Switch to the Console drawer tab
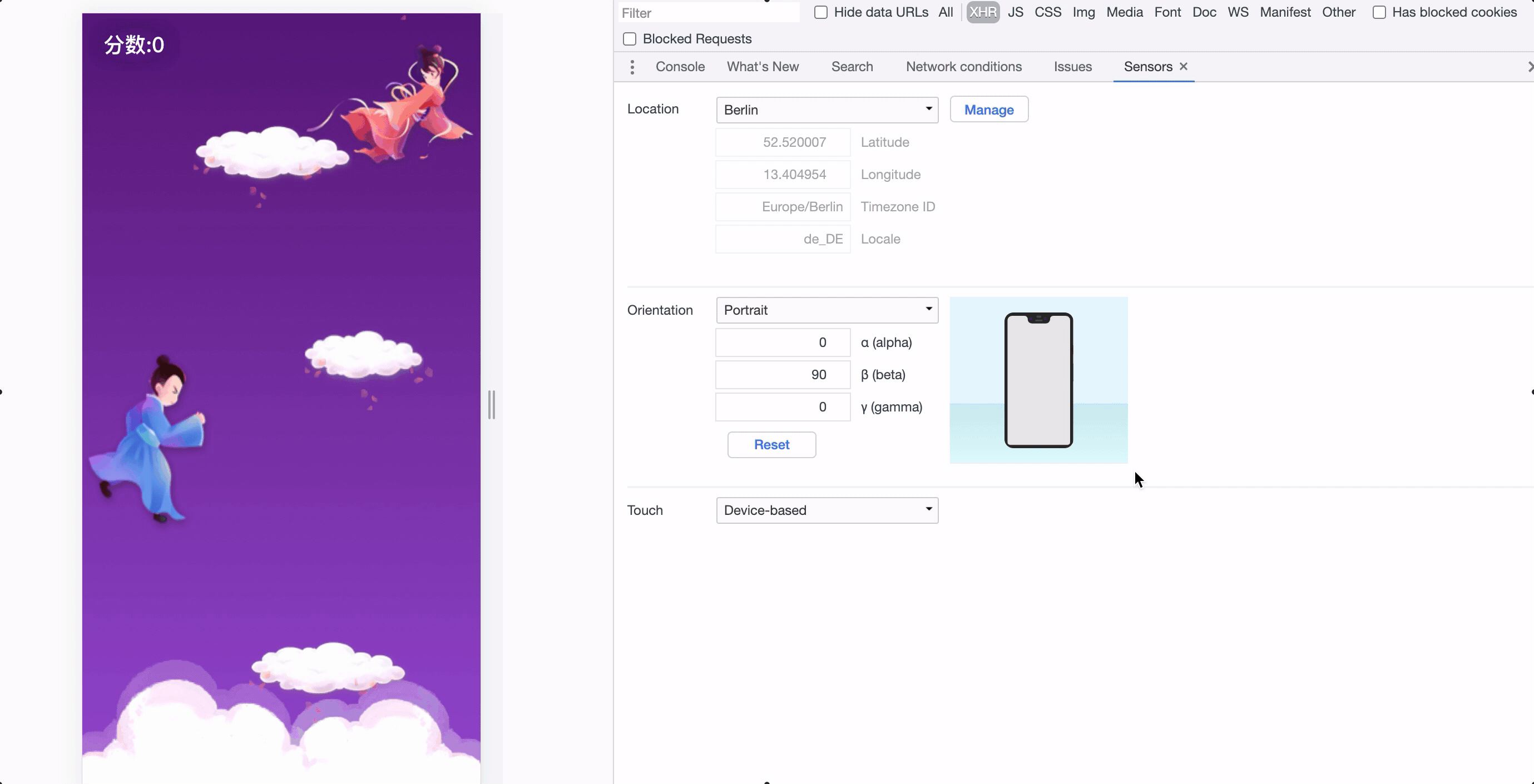This screenshot has width=1534, height=784. point(680,67)
